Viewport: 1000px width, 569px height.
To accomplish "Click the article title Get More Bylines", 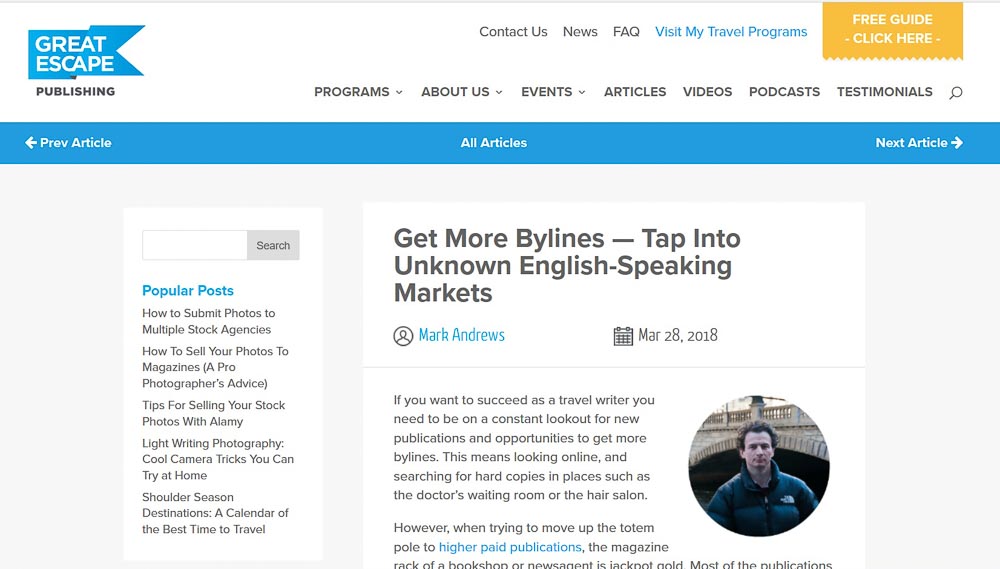I will pyautogui.click(x=567, y=265).
